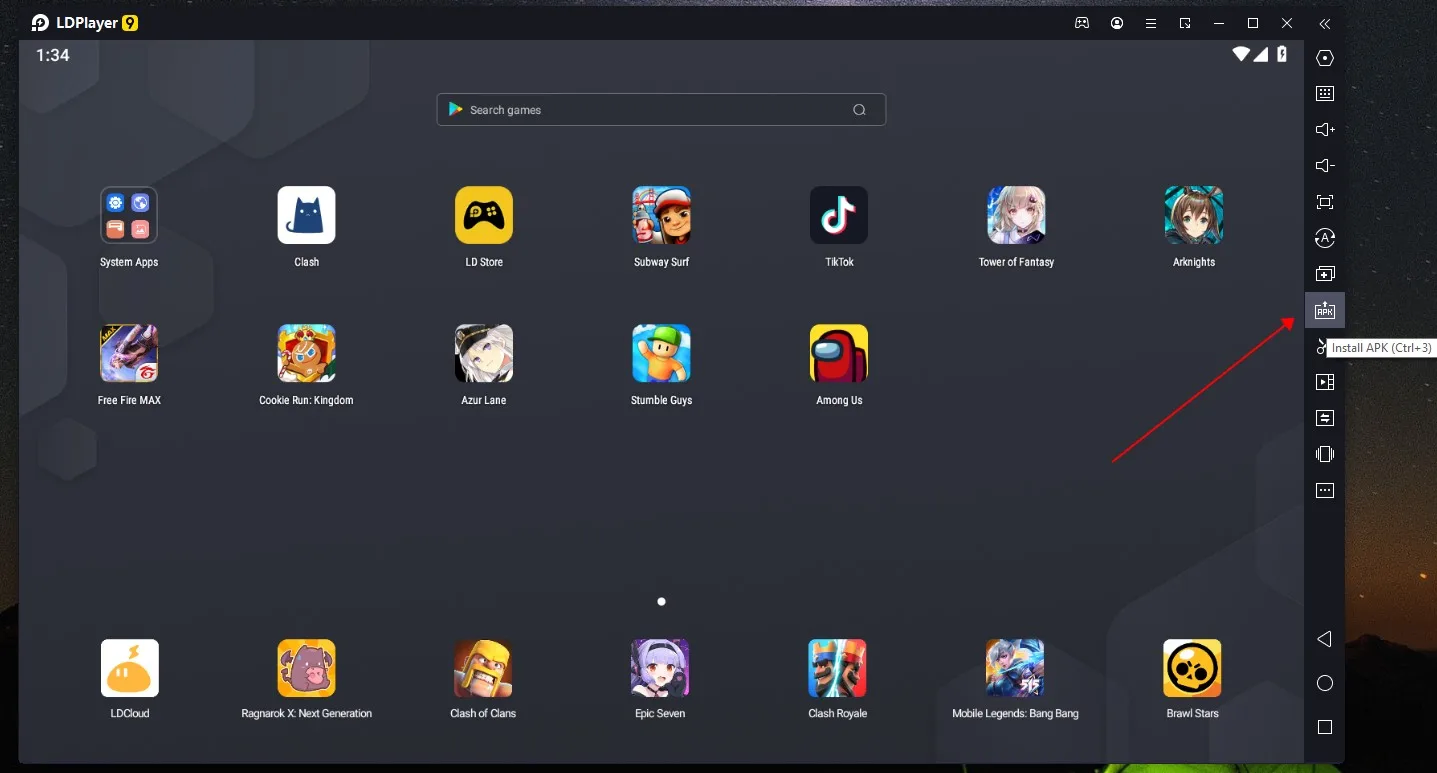The width and height of the screenshot is (1437, 773).
Task: Click the magnifier icon in search bar
Action: pos(859,110)
